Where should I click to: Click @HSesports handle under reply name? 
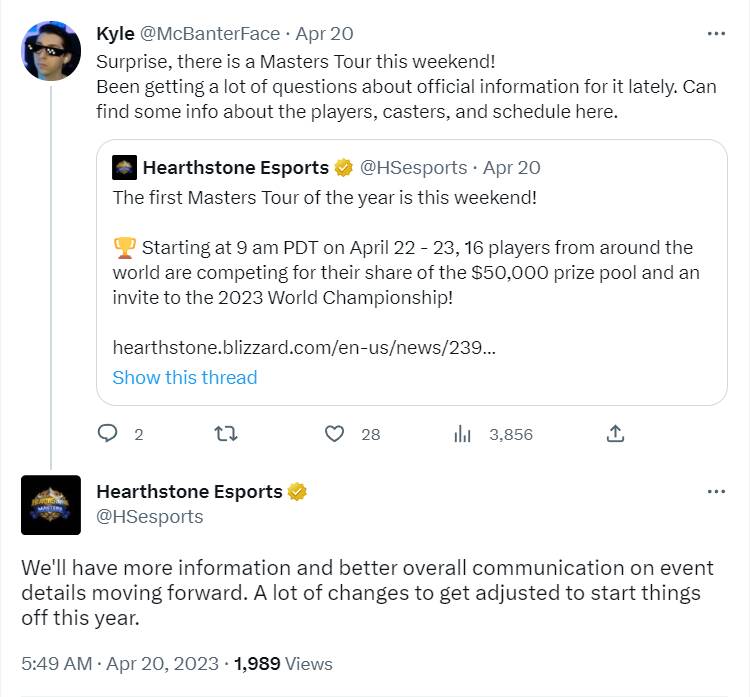(x=149, y=516)
